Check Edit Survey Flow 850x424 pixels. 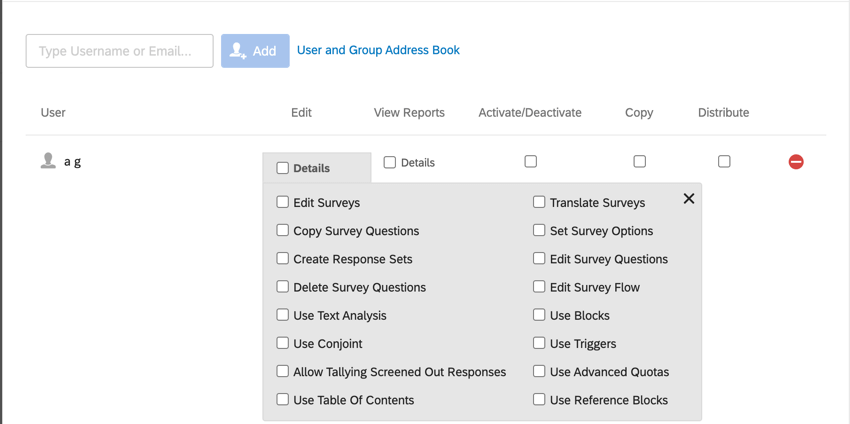tap(539, 287)
